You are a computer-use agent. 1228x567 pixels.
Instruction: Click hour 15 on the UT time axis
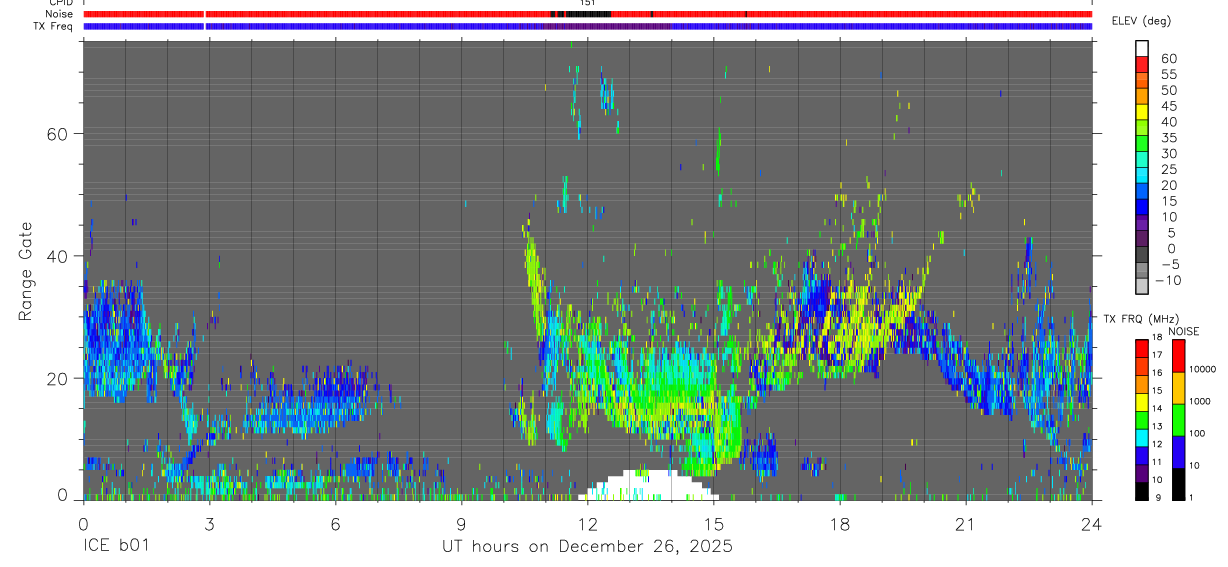714,523
